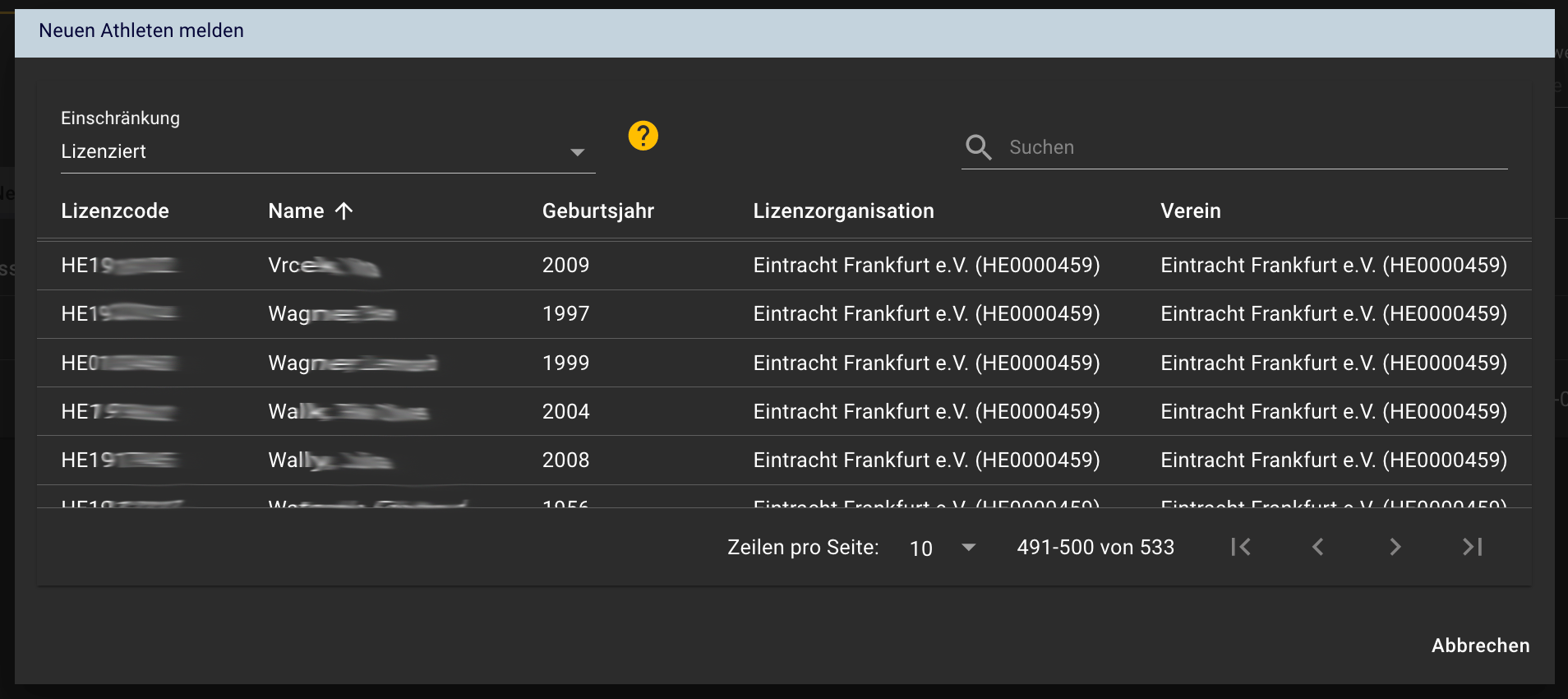
Task: Click the Lizenzorganisation cell in the 2009 row
Action: 926,266
